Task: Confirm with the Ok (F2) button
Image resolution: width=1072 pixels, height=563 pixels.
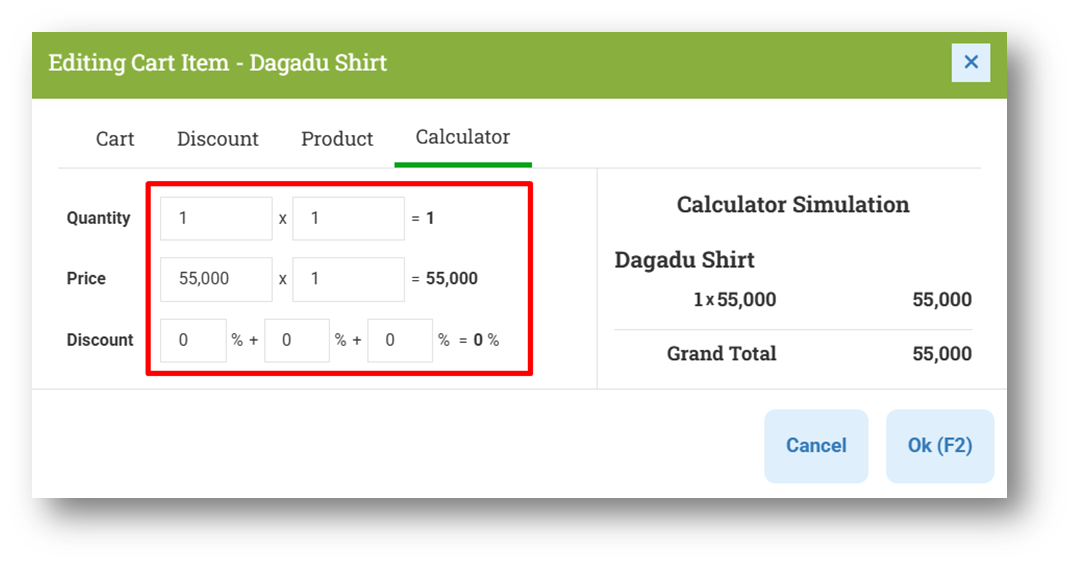Action: [x=940, y=446]
